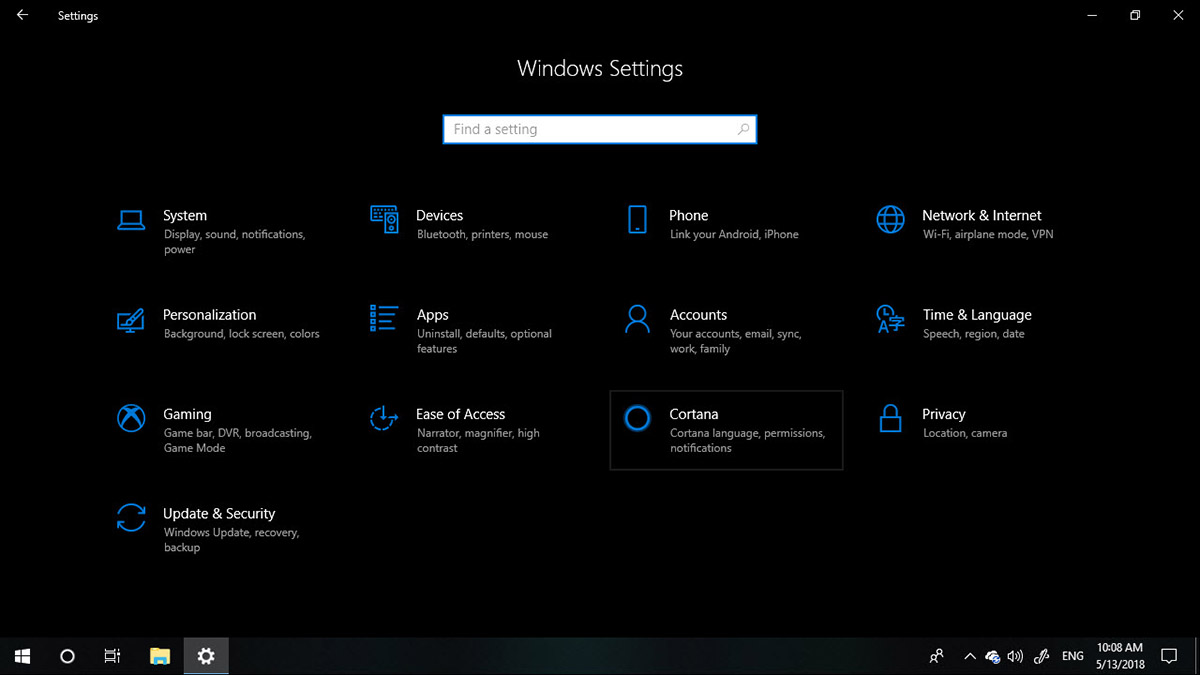Viewport: 1200px width, 675px height.
Task: Open the Apps list icon
Action: tap(384, 319)
